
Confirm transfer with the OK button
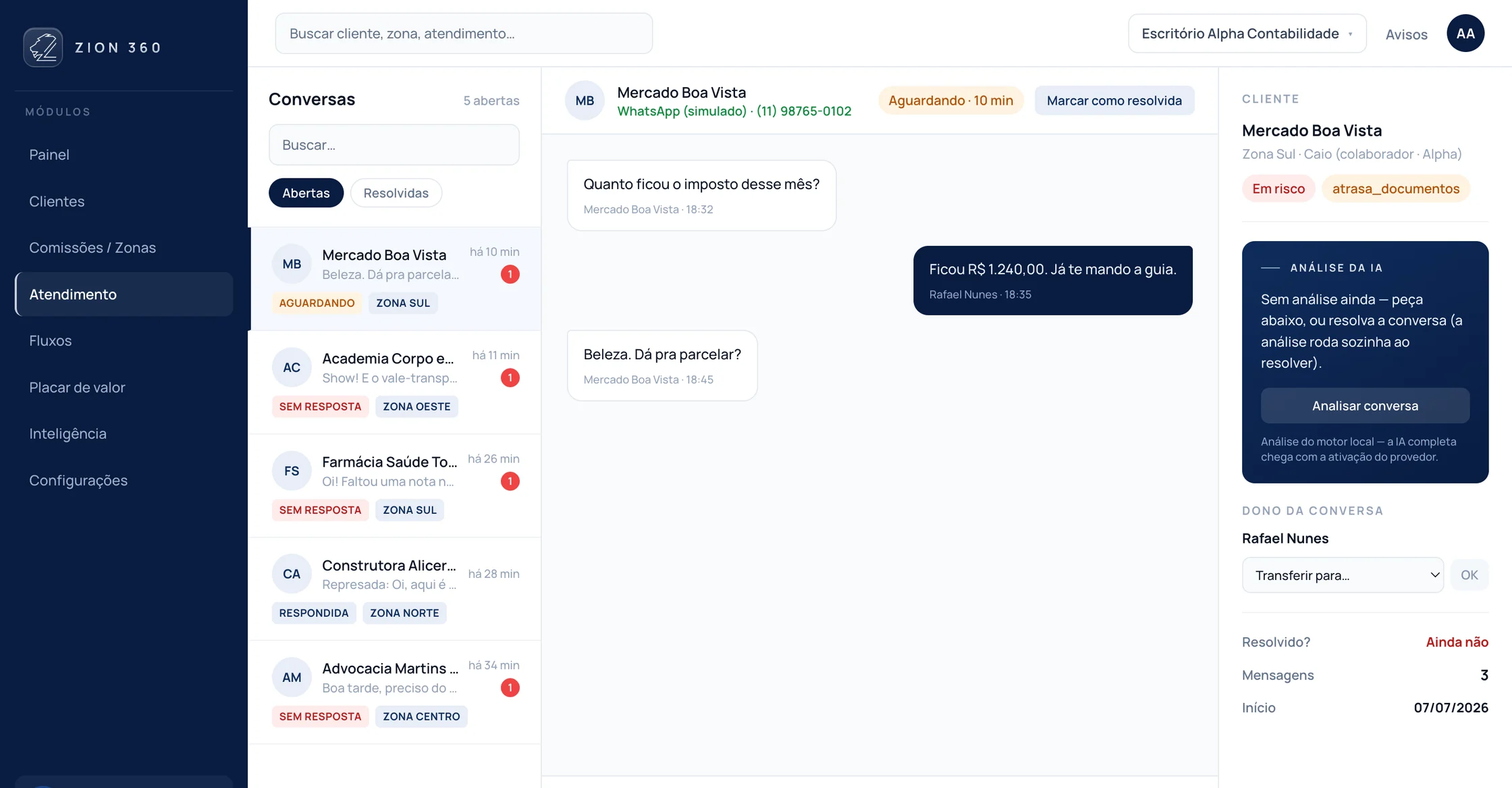click(1469, 575)
